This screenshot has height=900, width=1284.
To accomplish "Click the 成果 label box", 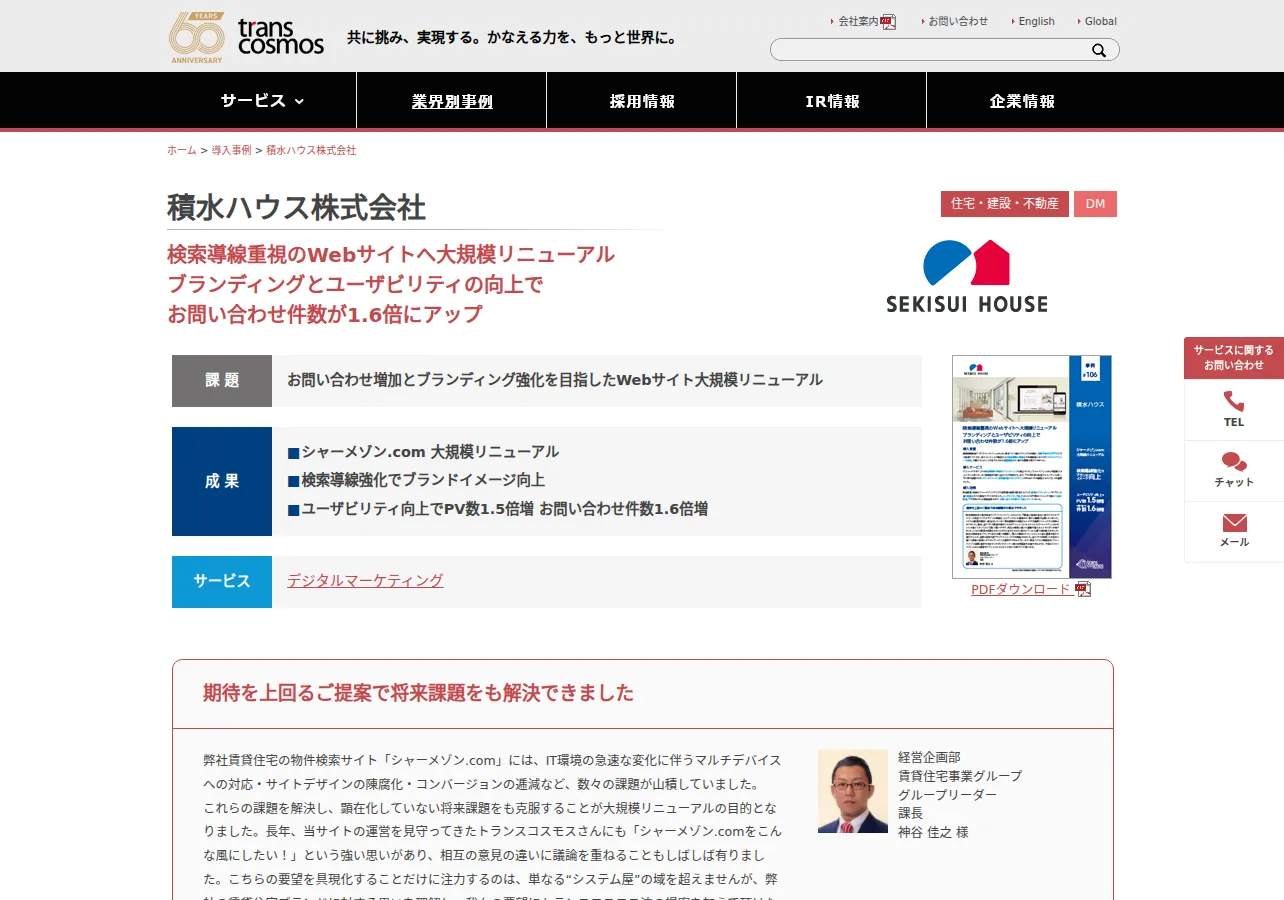I will point(222,481).
